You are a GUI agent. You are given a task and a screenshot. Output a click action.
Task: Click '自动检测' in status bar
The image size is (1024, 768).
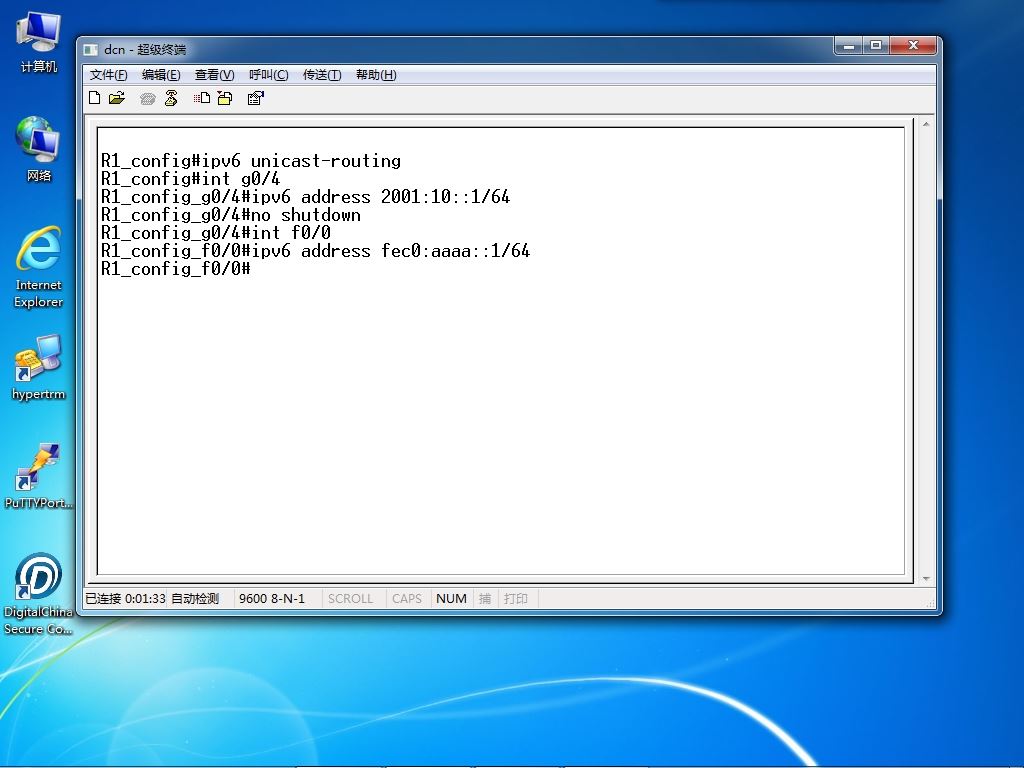tap(195, 598)
